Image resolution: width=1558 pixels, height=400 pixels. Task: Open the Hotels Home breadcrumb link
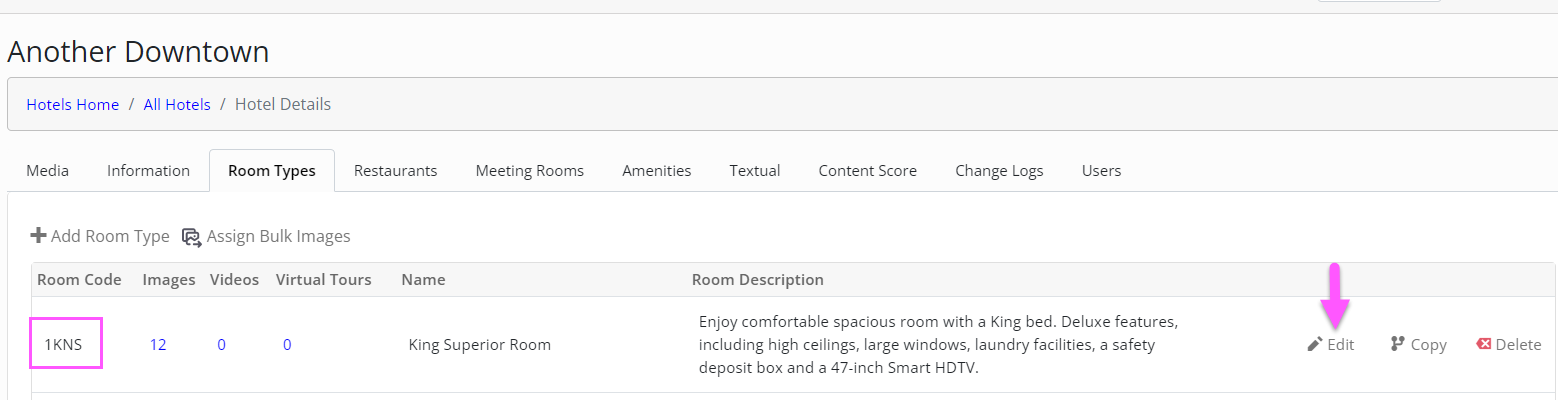pyautogui.click(x=73, y=104)
